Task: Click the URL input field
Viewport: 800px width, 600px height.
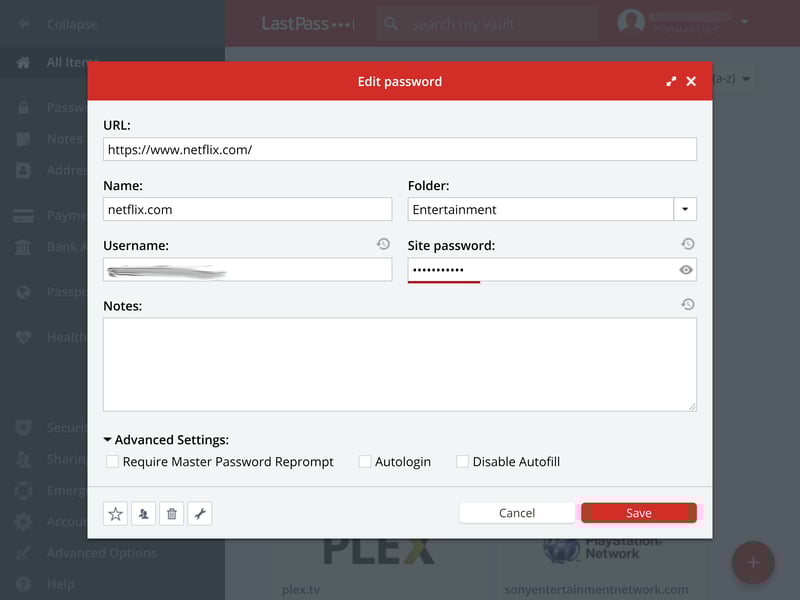Action: point(399,149)
